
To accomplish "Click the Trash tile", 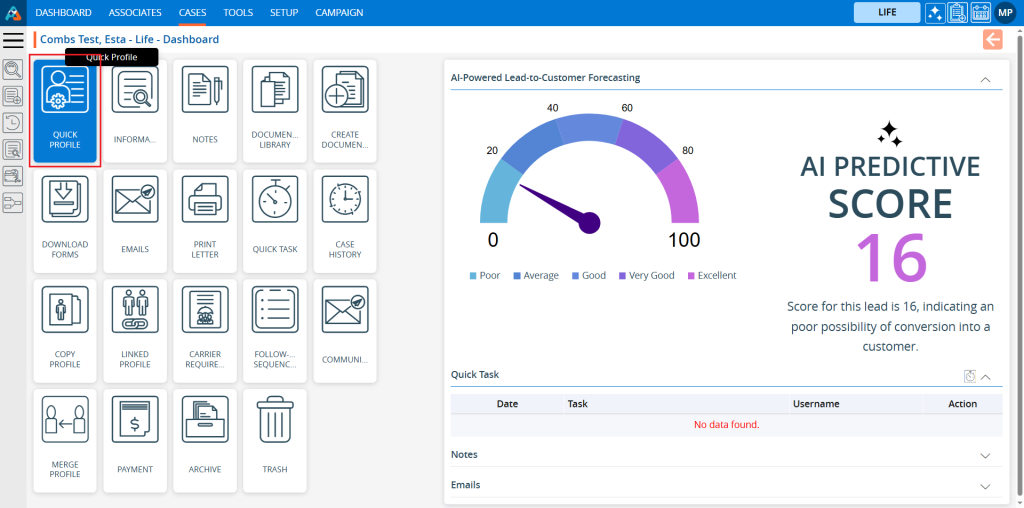I will (x=275, y=441).
